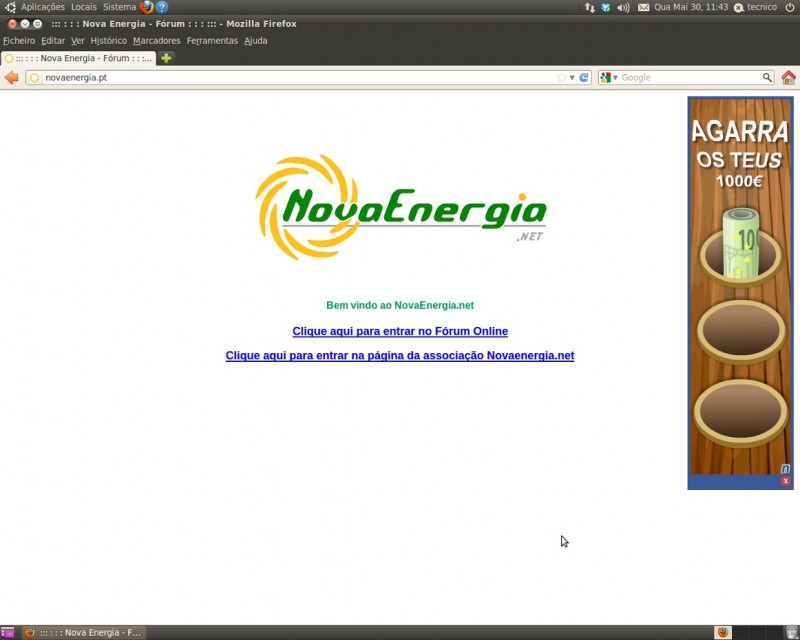Viewport: 800px width, 640px height.
Task: Click the 'AGARRA OS TEUS 1000€' ad text
Action: 740,154
